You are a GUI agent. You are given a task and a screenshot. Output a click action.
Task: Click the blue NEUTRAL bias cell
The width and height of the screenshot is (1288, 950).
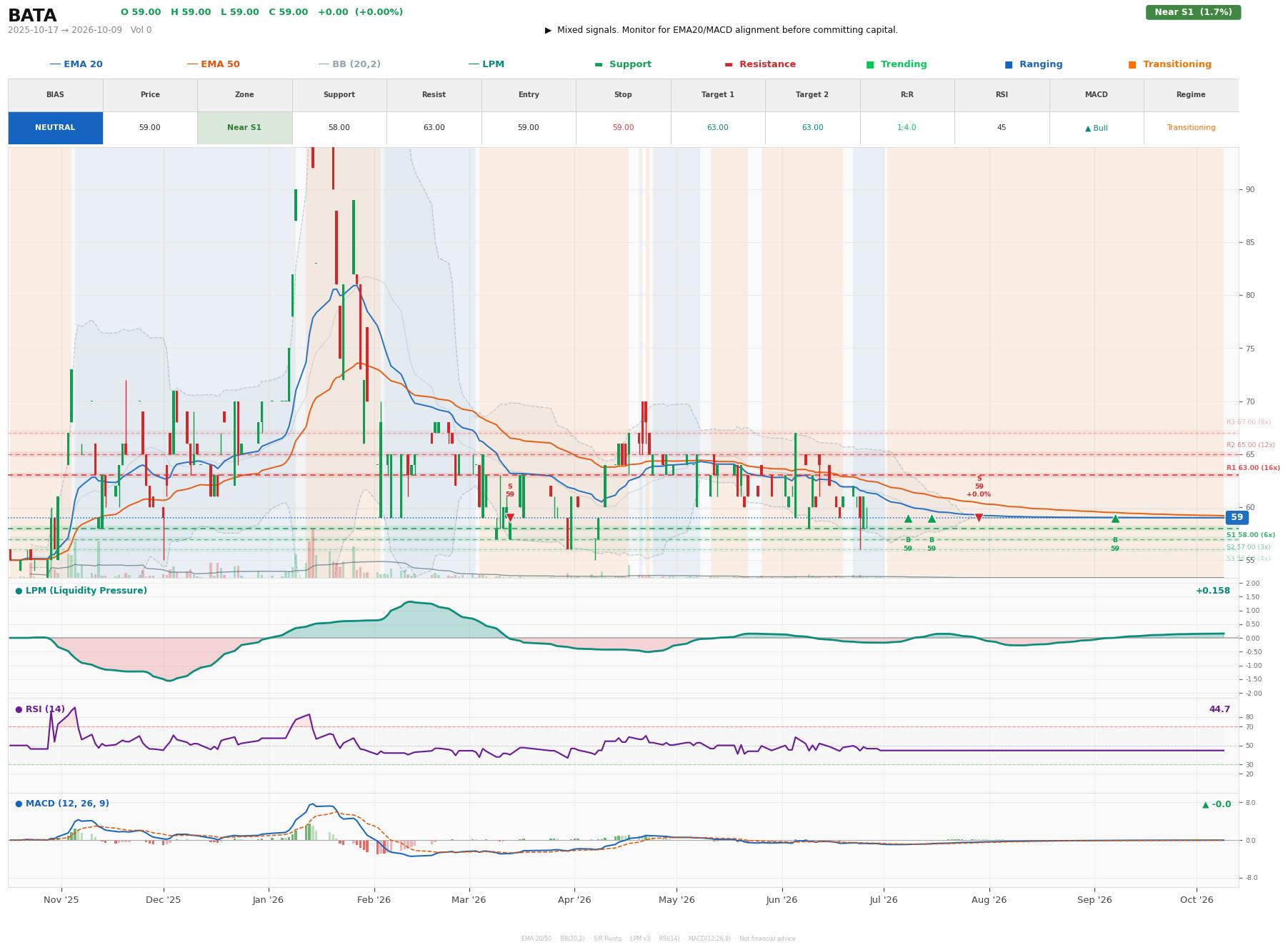(55, 128)
